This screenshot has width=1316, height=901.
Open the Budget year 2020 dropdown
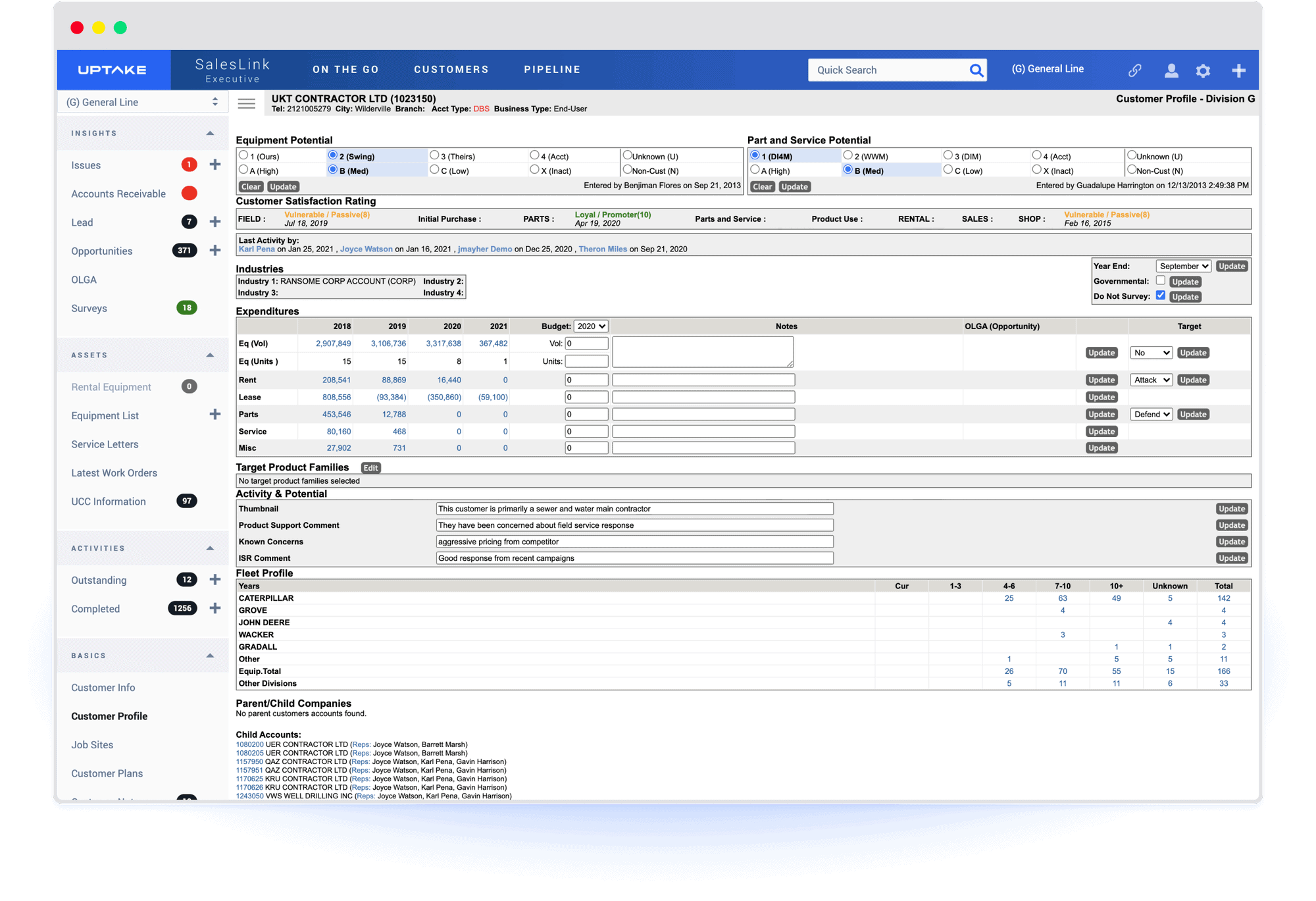(590, 326)
